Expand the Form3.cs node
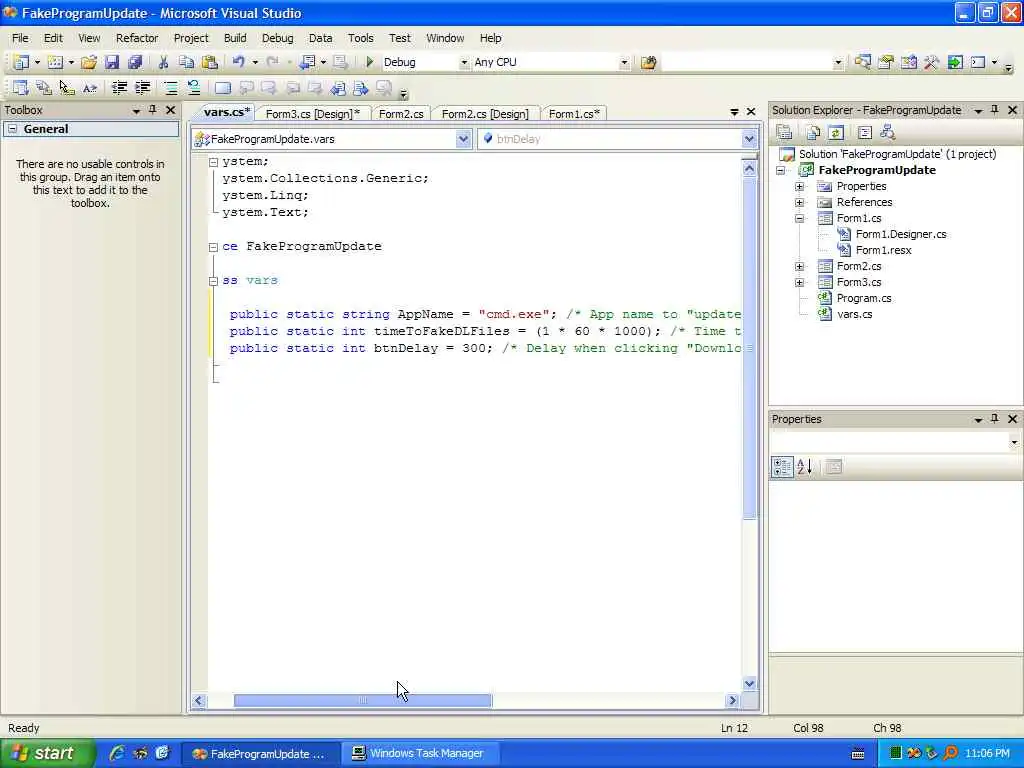 click(799, 282)
